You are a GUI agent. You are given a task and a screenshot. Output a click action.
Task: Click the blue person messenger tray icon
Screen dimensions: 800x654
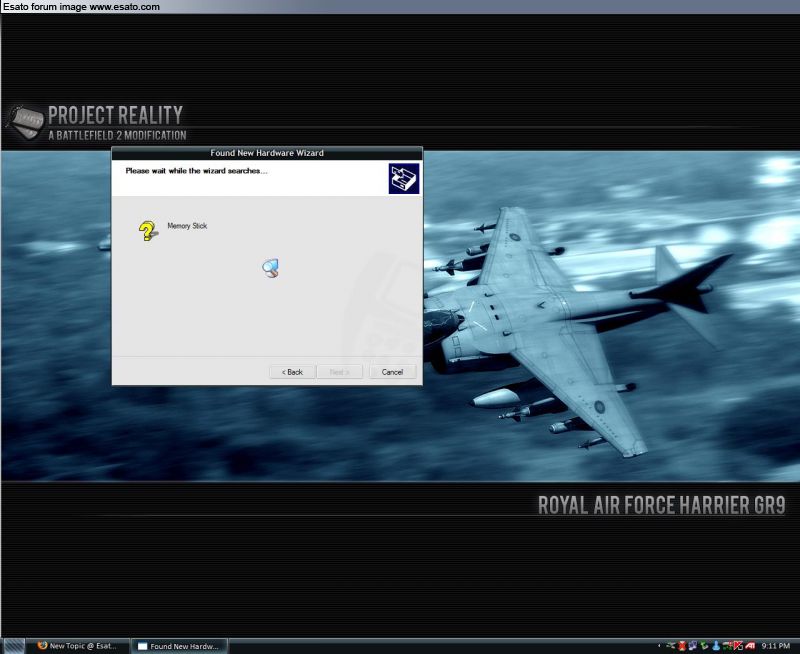coord(716,646)
